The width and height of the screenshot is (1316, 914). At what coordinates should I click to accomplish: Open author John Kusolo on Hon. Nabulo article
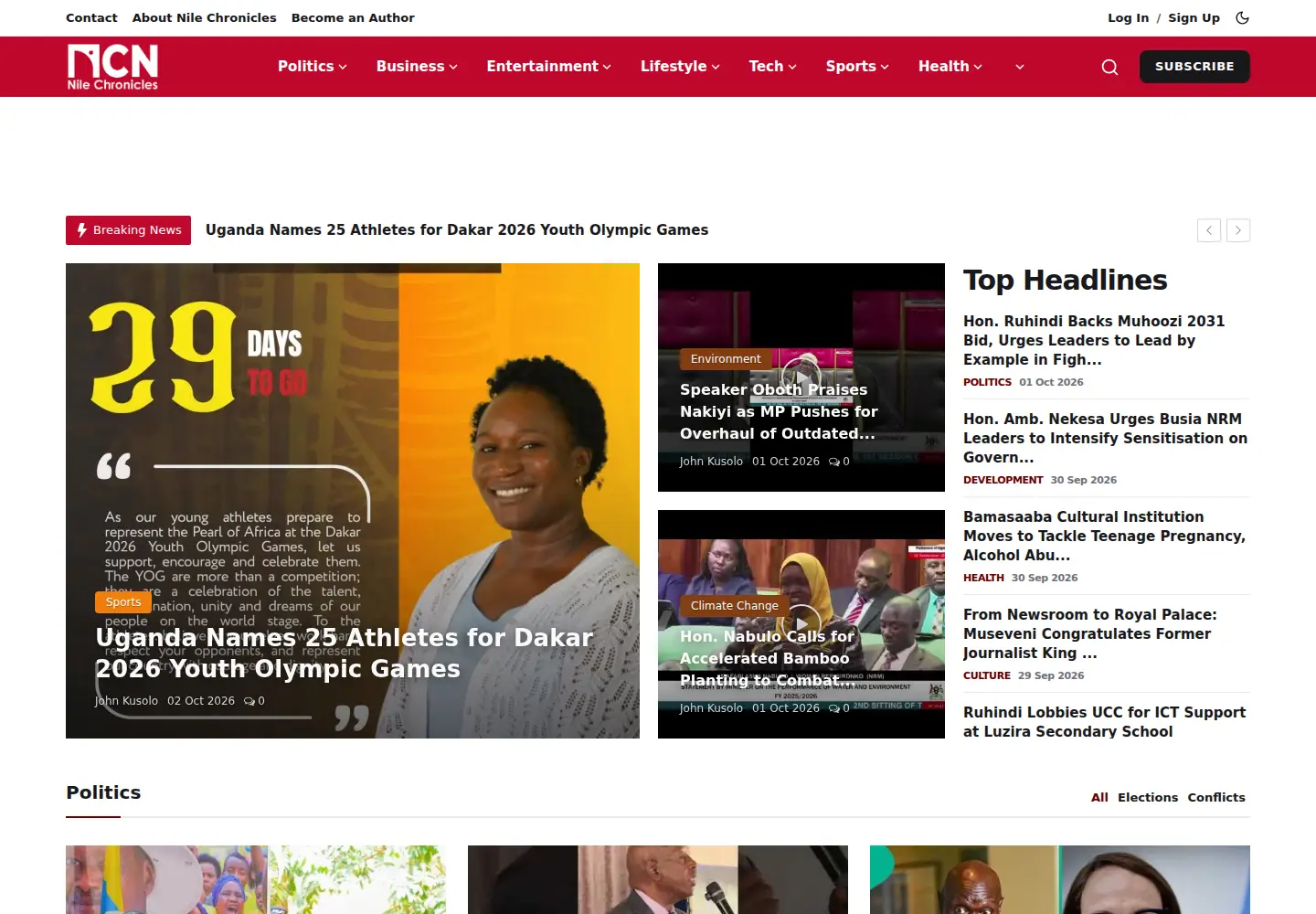(711, 708)
